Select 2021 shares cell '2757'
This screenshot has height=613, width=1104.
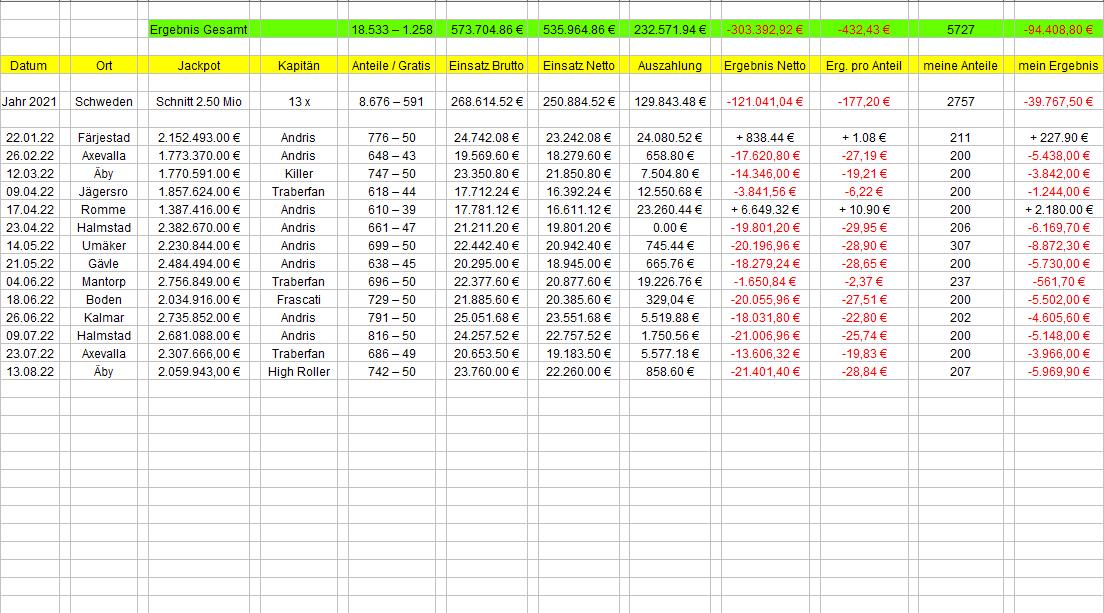[960, 101]
